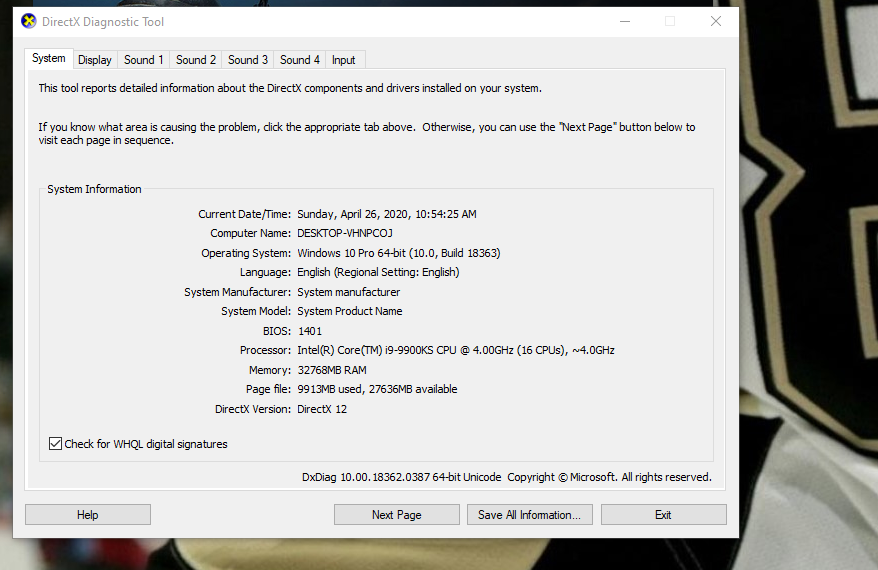
Task: Click the DxDiag 10.00.18362.0387 version text
Action: point(401,477)
